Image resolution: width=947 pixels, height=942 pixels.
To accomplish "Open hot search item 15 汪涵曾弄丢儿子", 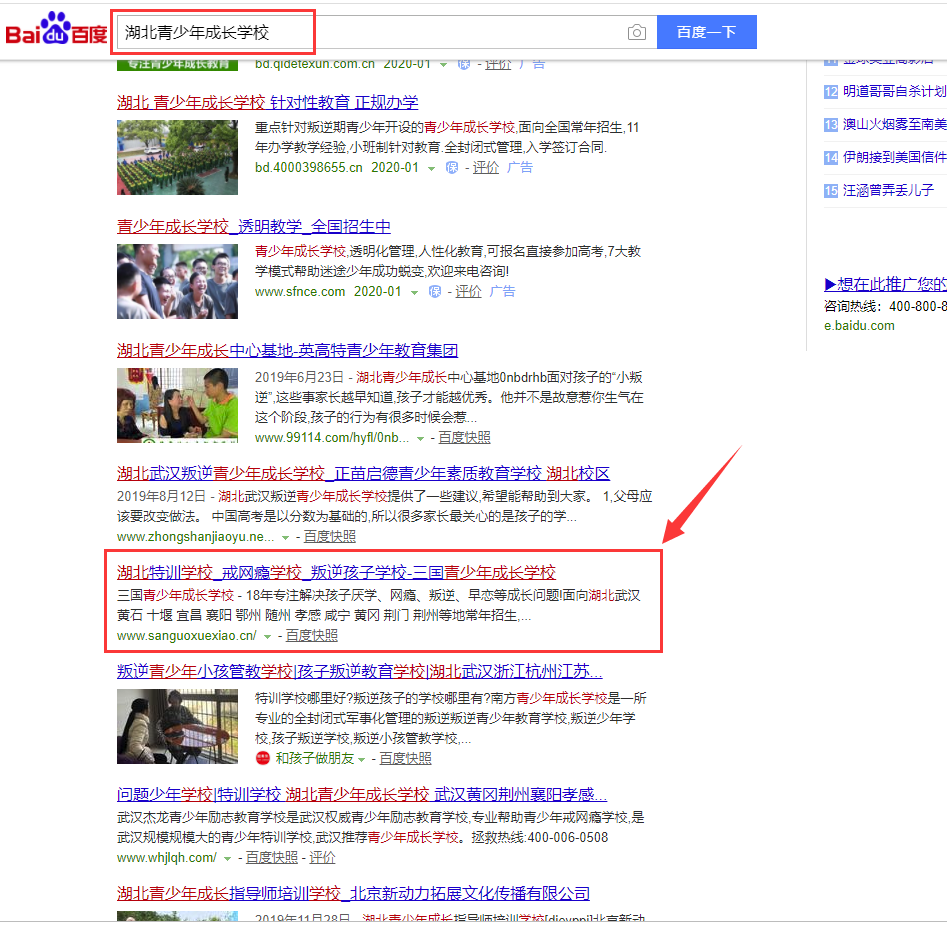I will pos(888,190).
